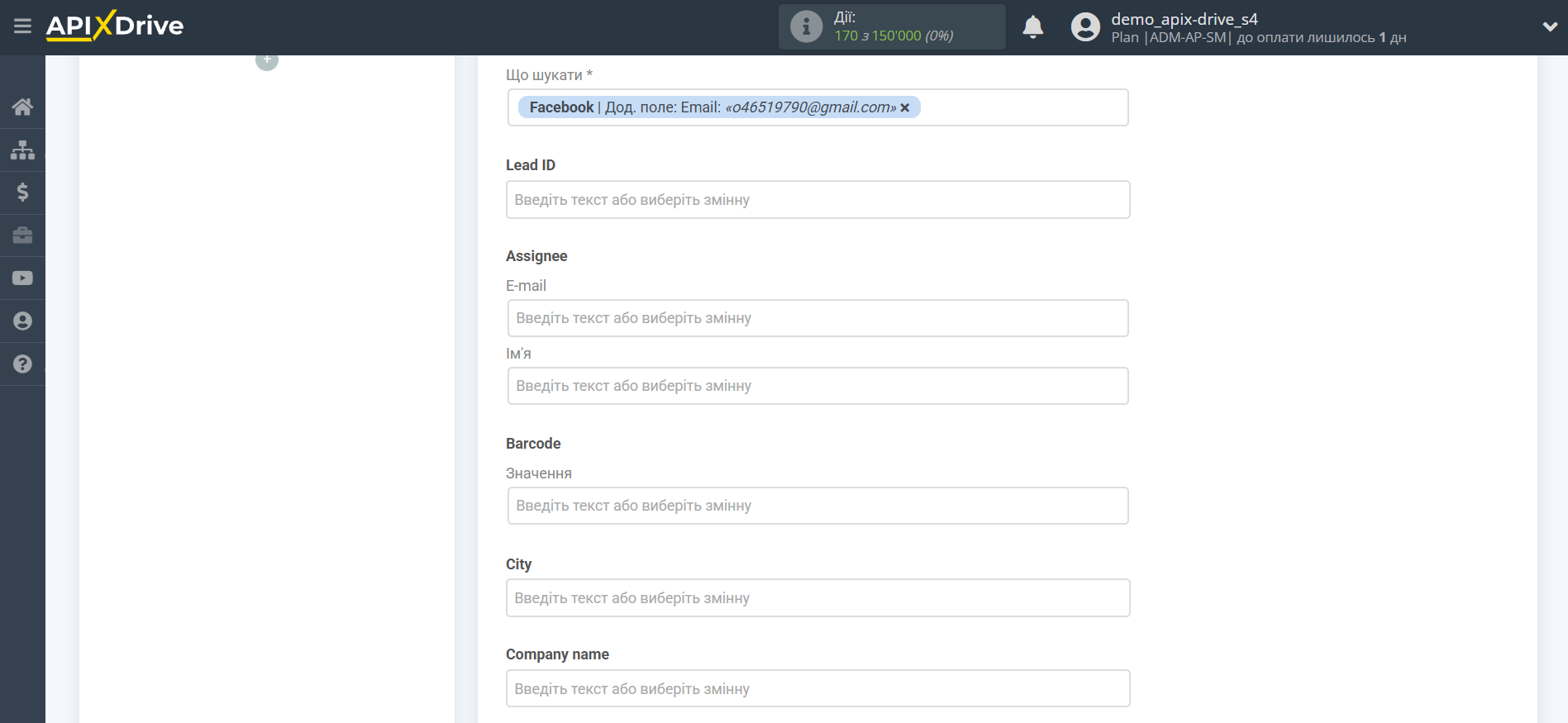The height and width of the screenshot is (723, 1568).
Task: Click the City input field
Action: [x=817, y=598]
